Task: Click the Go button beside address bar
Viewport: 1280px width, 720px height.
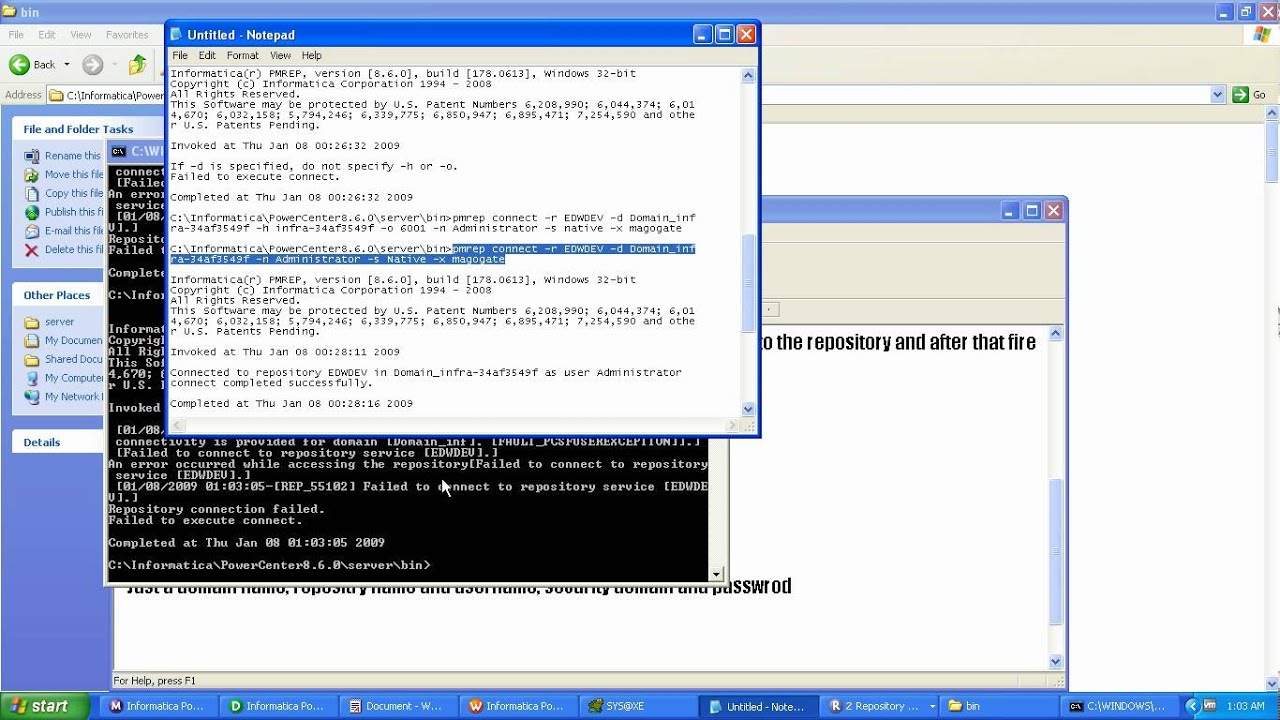Action: pos(1250,95)
